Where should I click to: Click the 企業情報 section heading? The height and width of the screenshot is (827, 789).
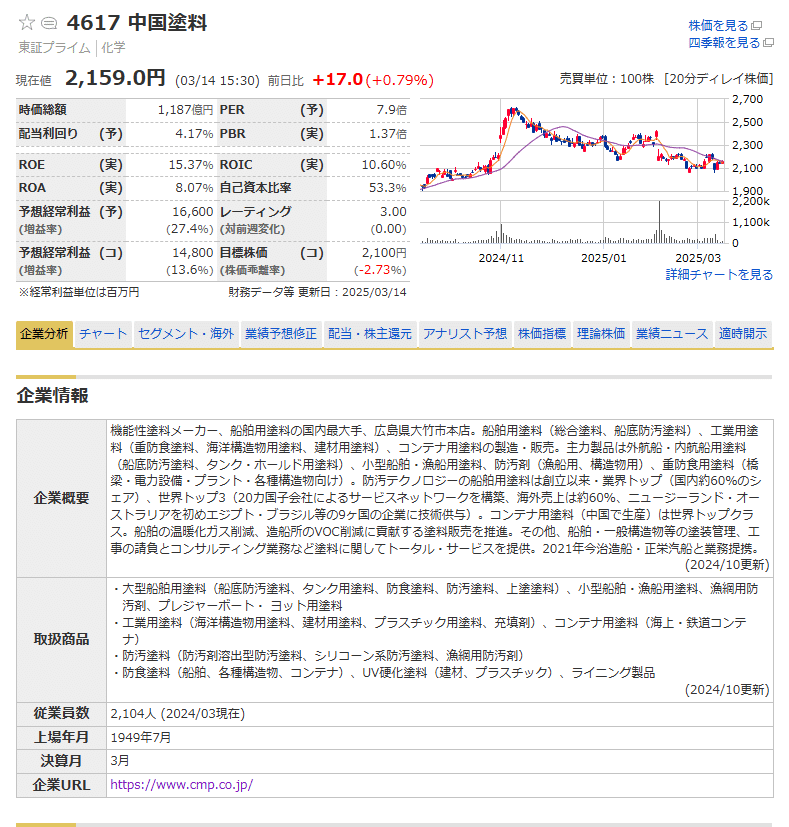[52, 396]
